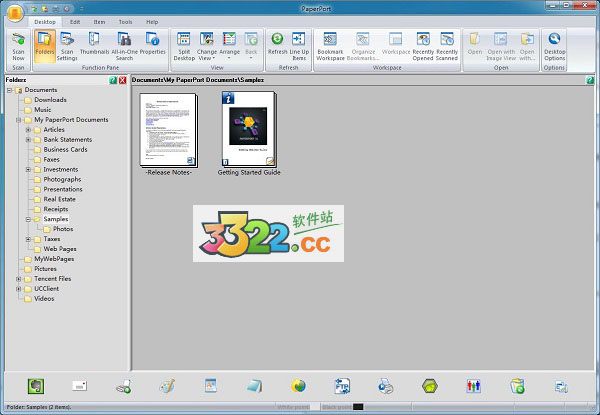
Task: Open the All-in-One Search pane
Action: coord(125,46)
